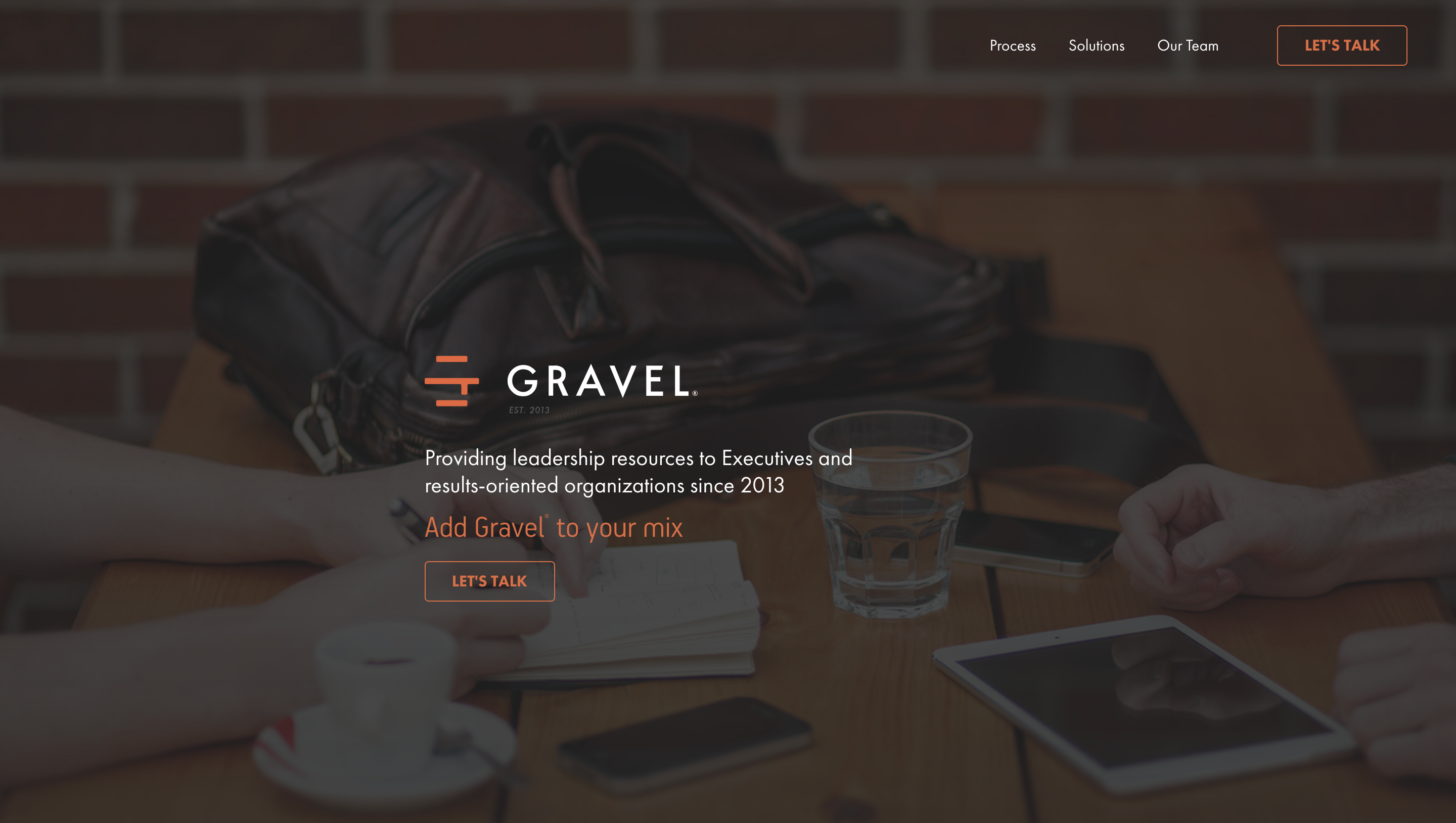Viewport: 1456px width, 823px height.
Task: Click Add Gravel to your mix link
Action: [553, 527]
